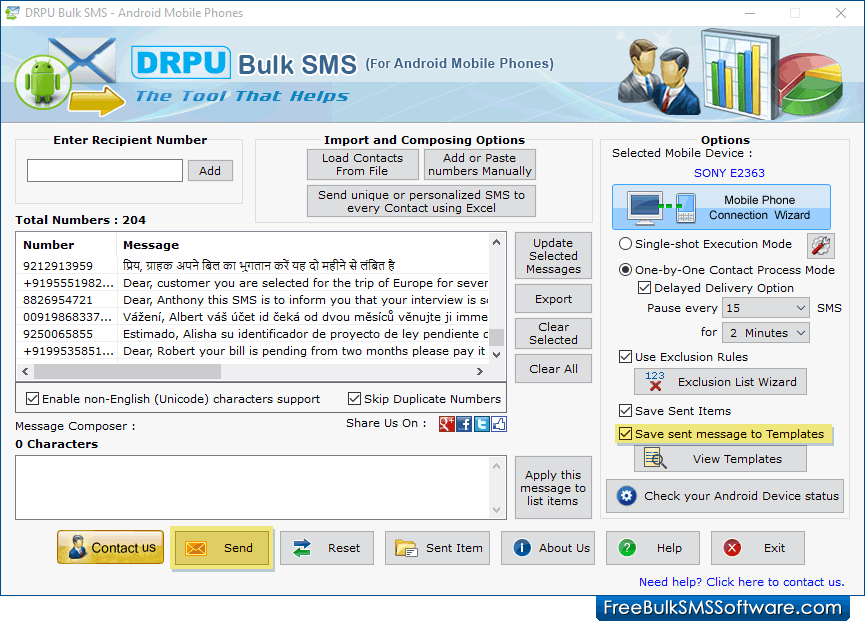This screenshot has width=865, height=621.
Task: Click the envelope icon on Send button
Action: point(196,548)
